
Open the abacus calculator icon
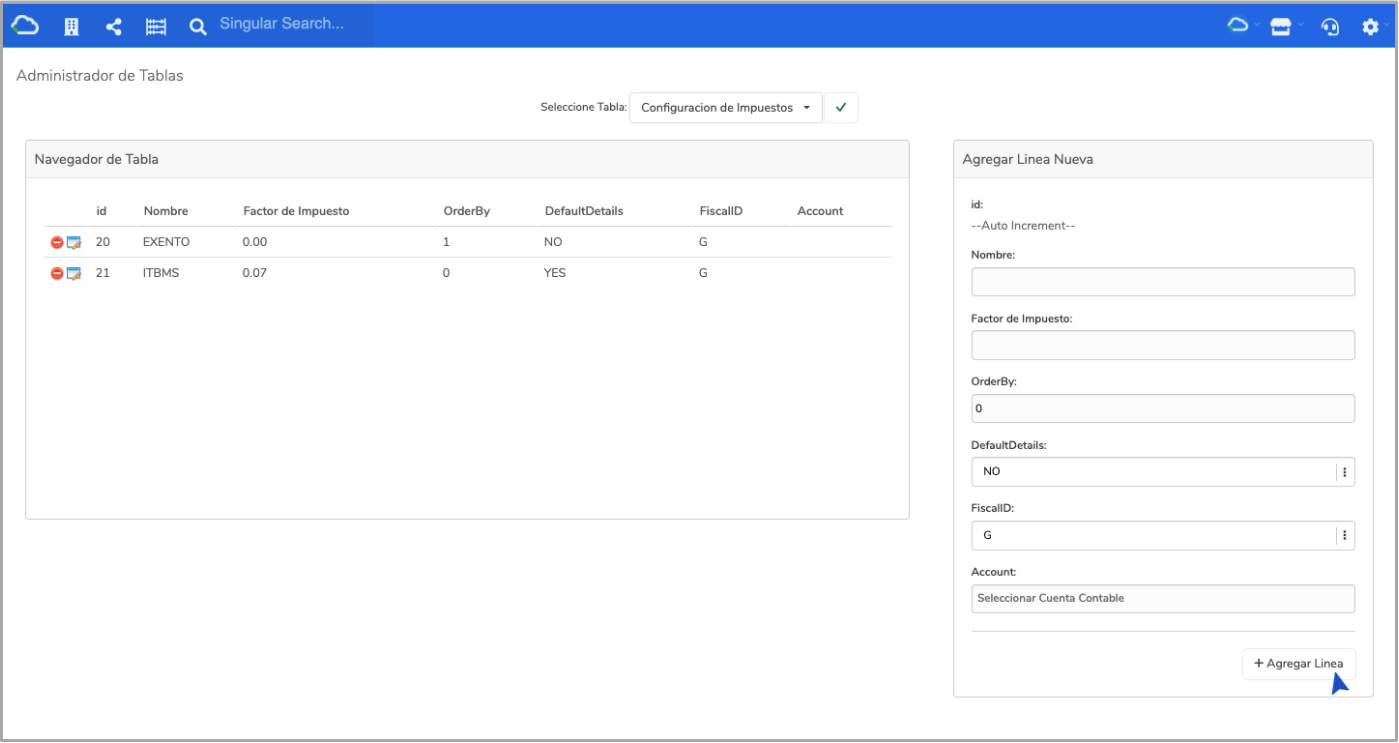(156, 27)
